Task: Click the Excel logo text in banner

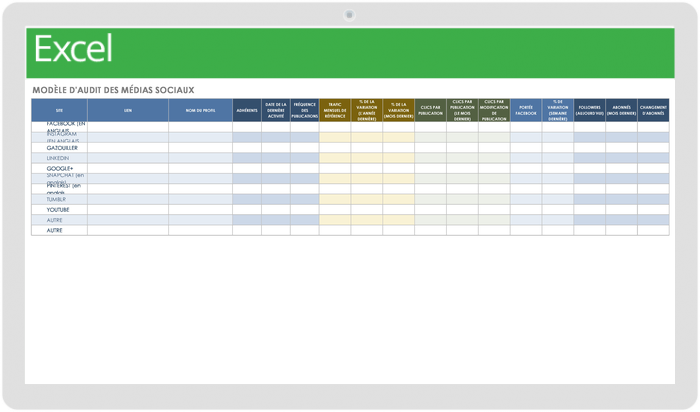Action: (73, 49)
